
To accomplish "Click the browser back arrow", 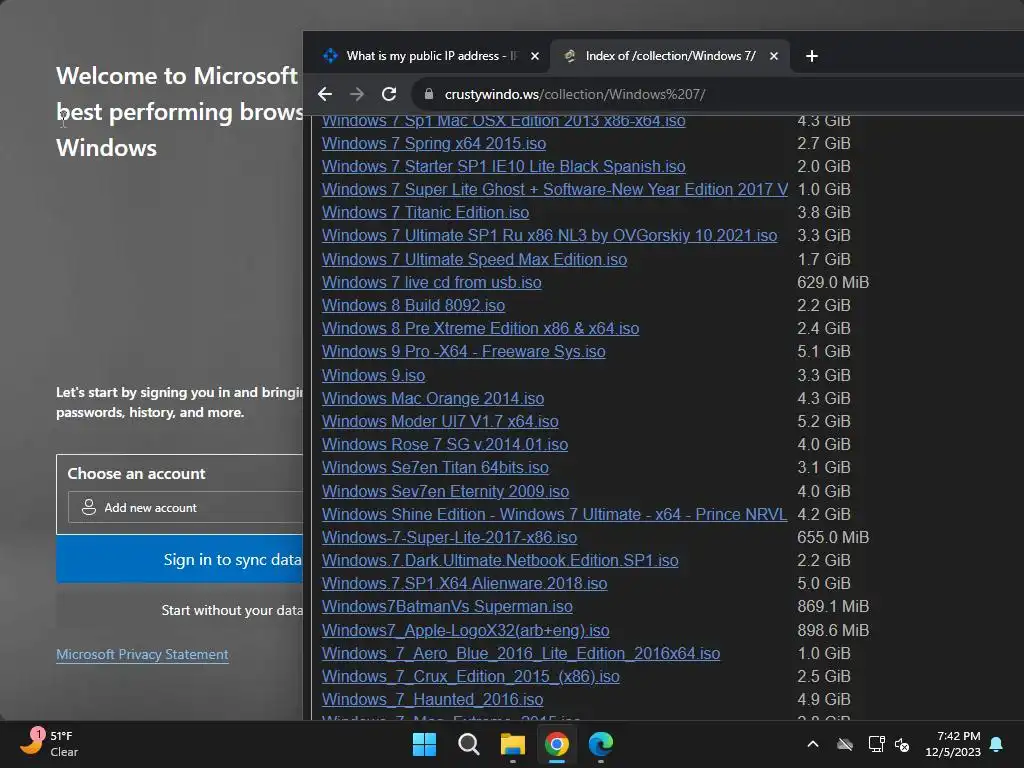I will [x=325, y=94].
